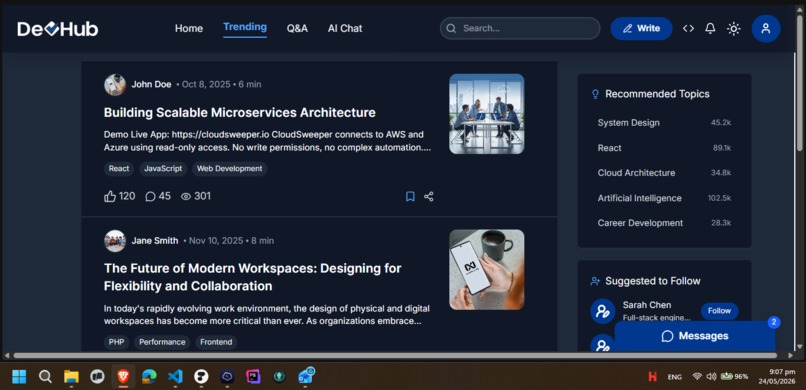Open the phone and coffee article thumbnail
This screenshot has height=390, width=806.
486,269
